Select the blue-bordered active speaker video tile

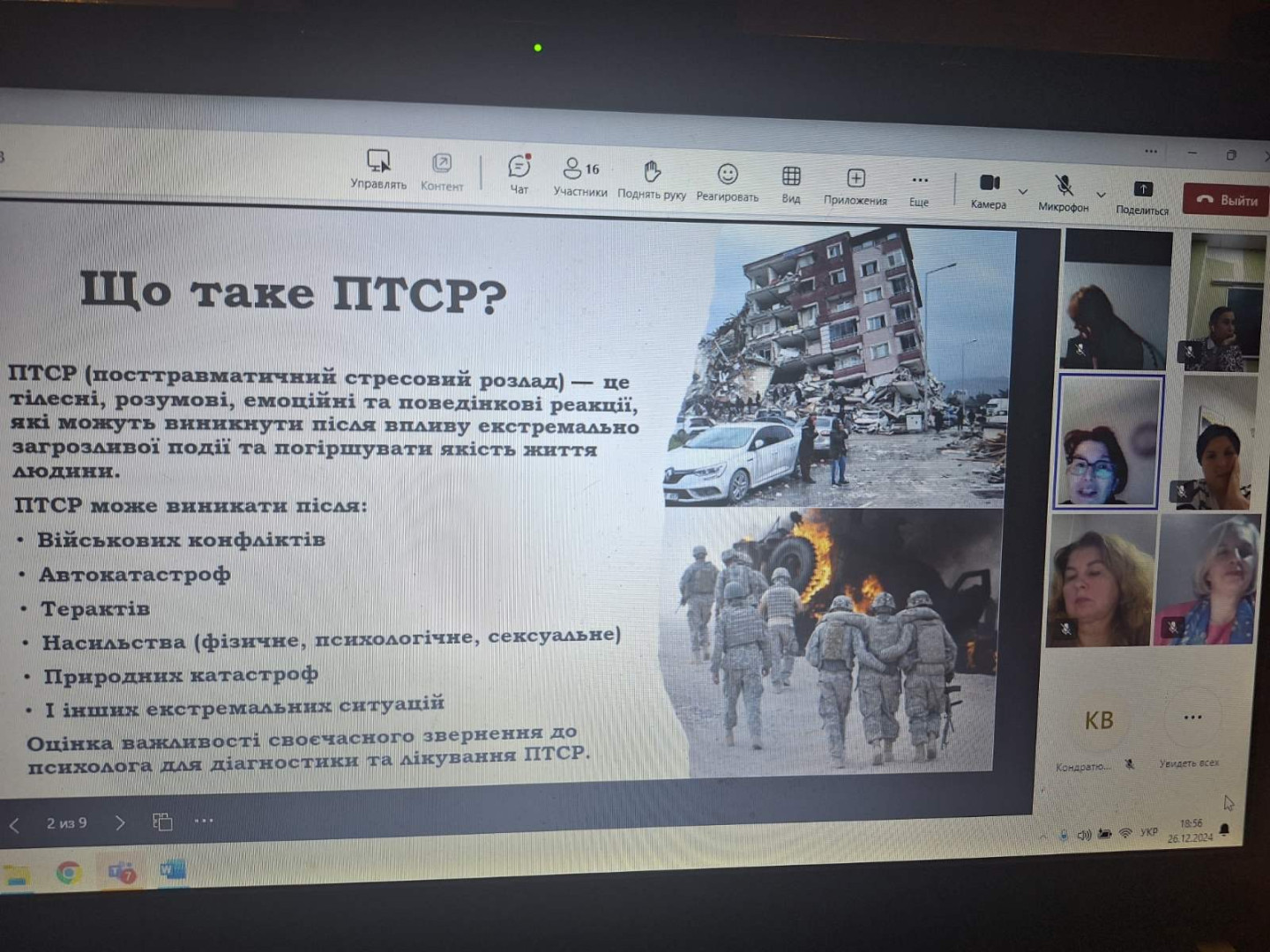click(x=1110, y=441)
